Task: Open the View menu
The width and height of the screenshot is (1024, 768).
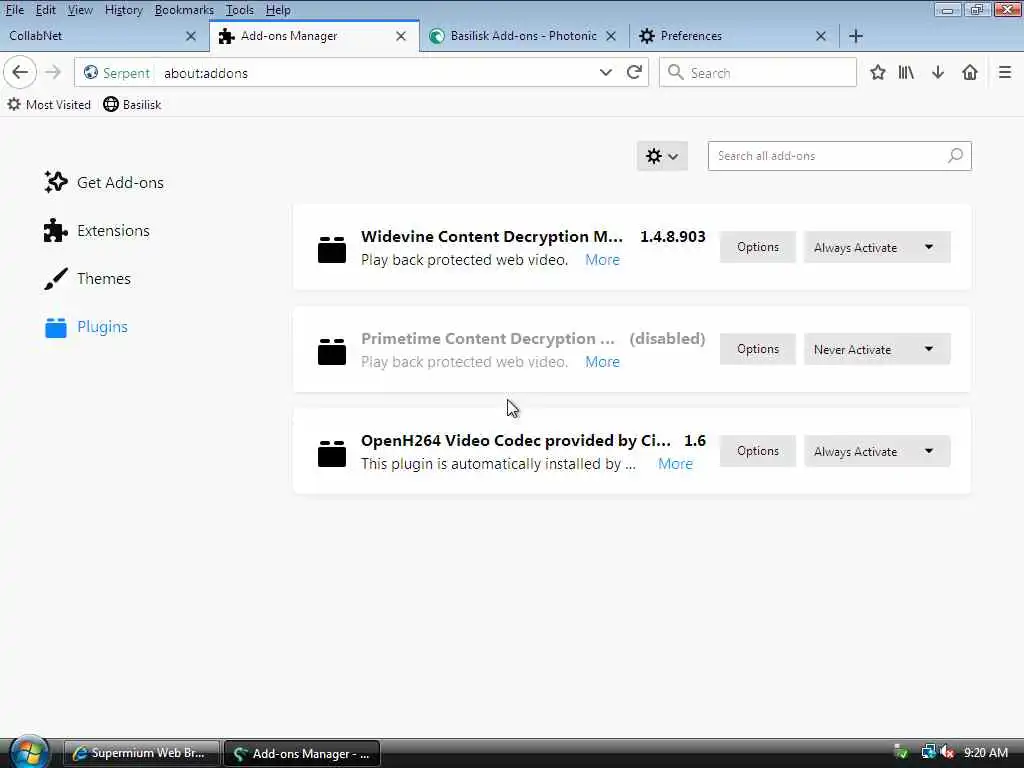Action: tap(80, 10)
